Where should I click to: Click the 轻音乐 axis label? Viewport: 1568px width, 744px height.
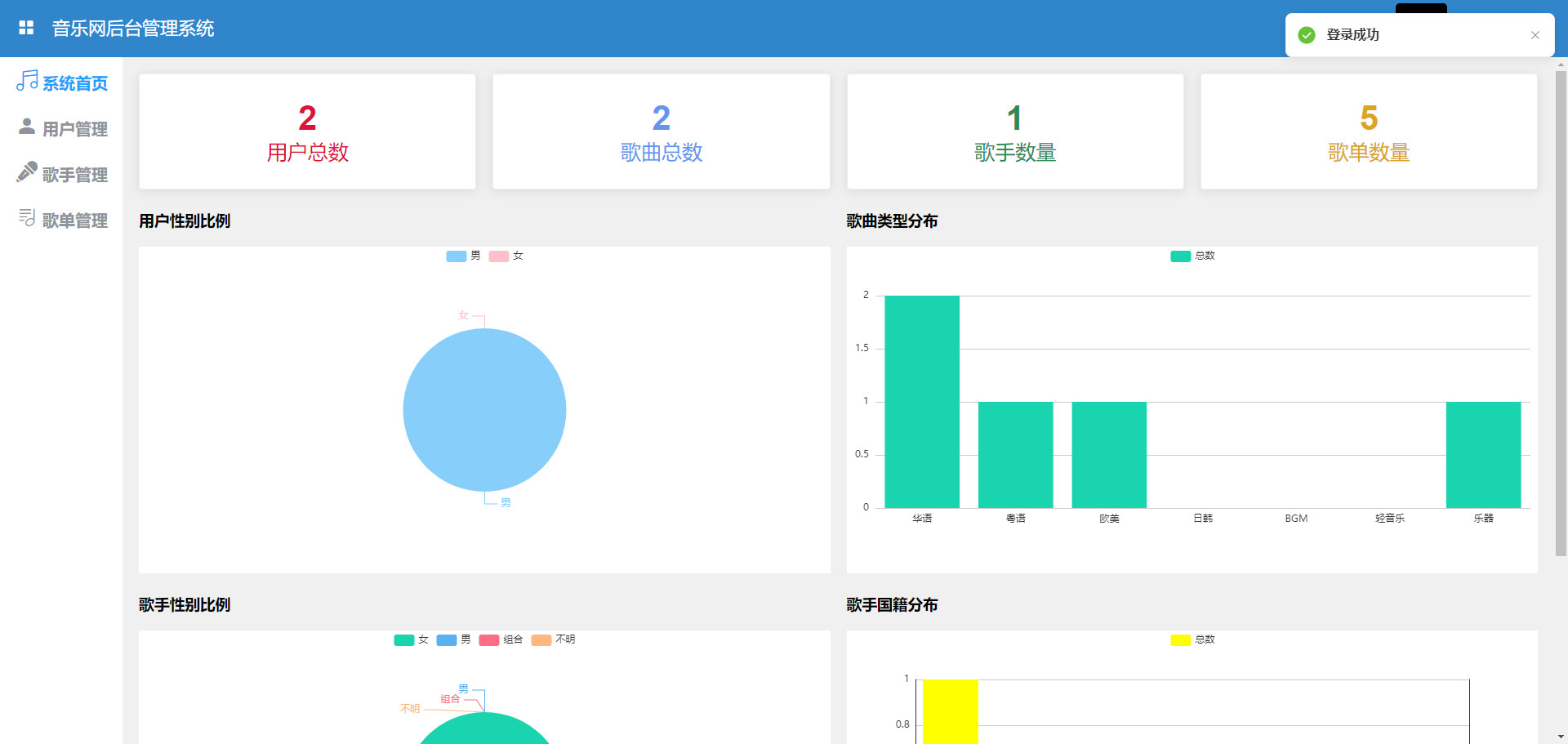pos(1390,519)
